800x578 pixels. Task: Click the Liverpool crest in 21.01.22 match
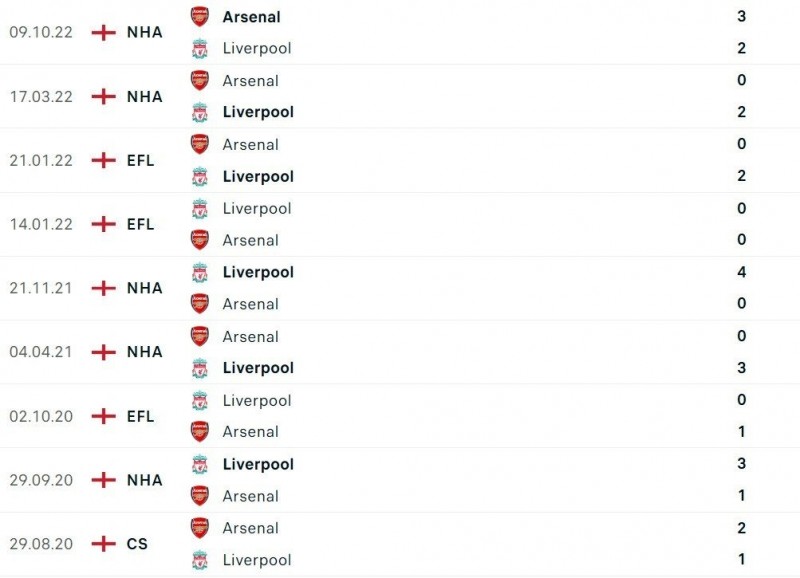point(200,176)
